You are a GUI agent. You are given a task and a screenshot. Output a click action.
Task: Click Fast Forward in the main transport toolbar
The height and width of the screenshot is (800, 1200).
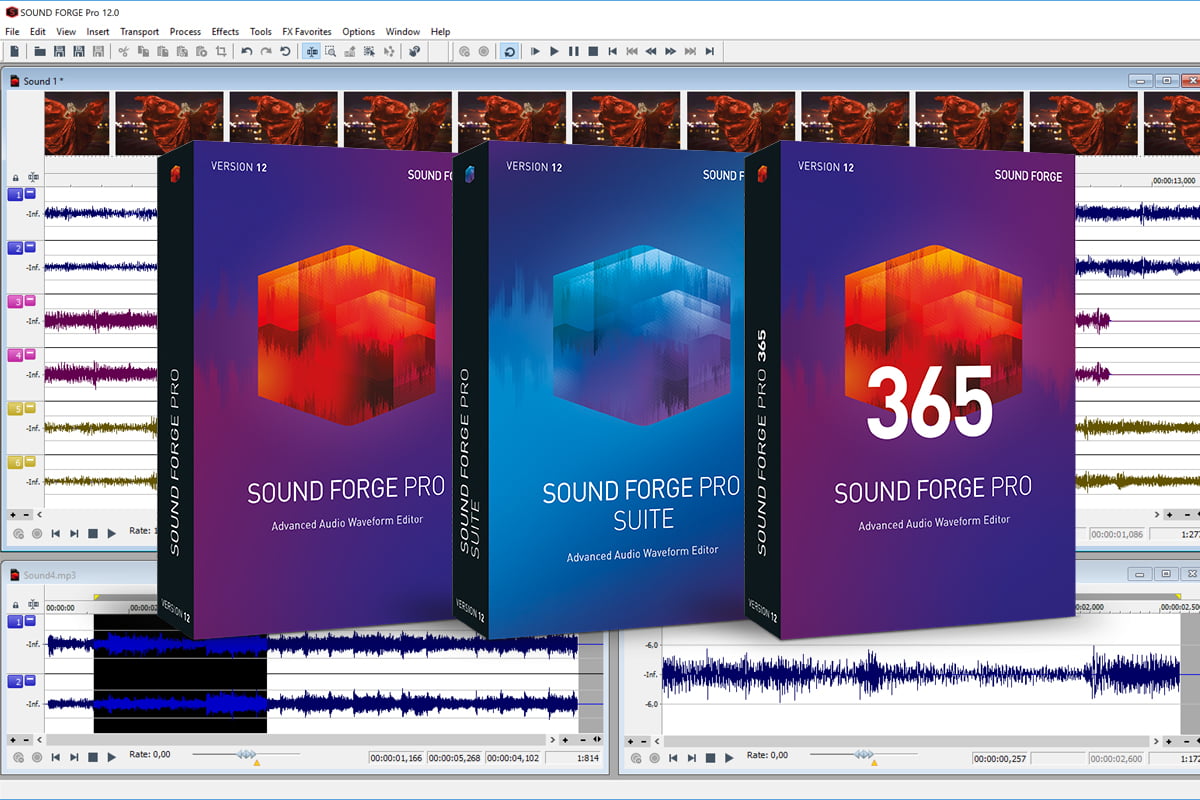[670, 51]
